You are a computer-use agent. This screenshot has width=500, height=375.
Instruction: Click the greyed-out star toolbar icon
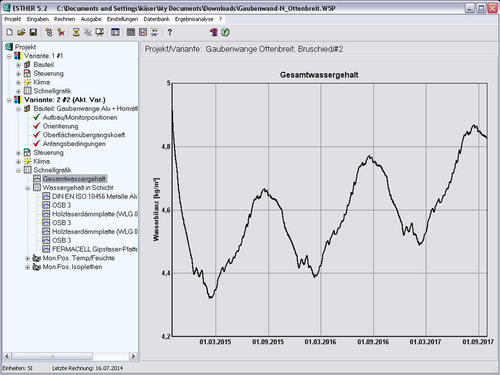pos(88,32)
